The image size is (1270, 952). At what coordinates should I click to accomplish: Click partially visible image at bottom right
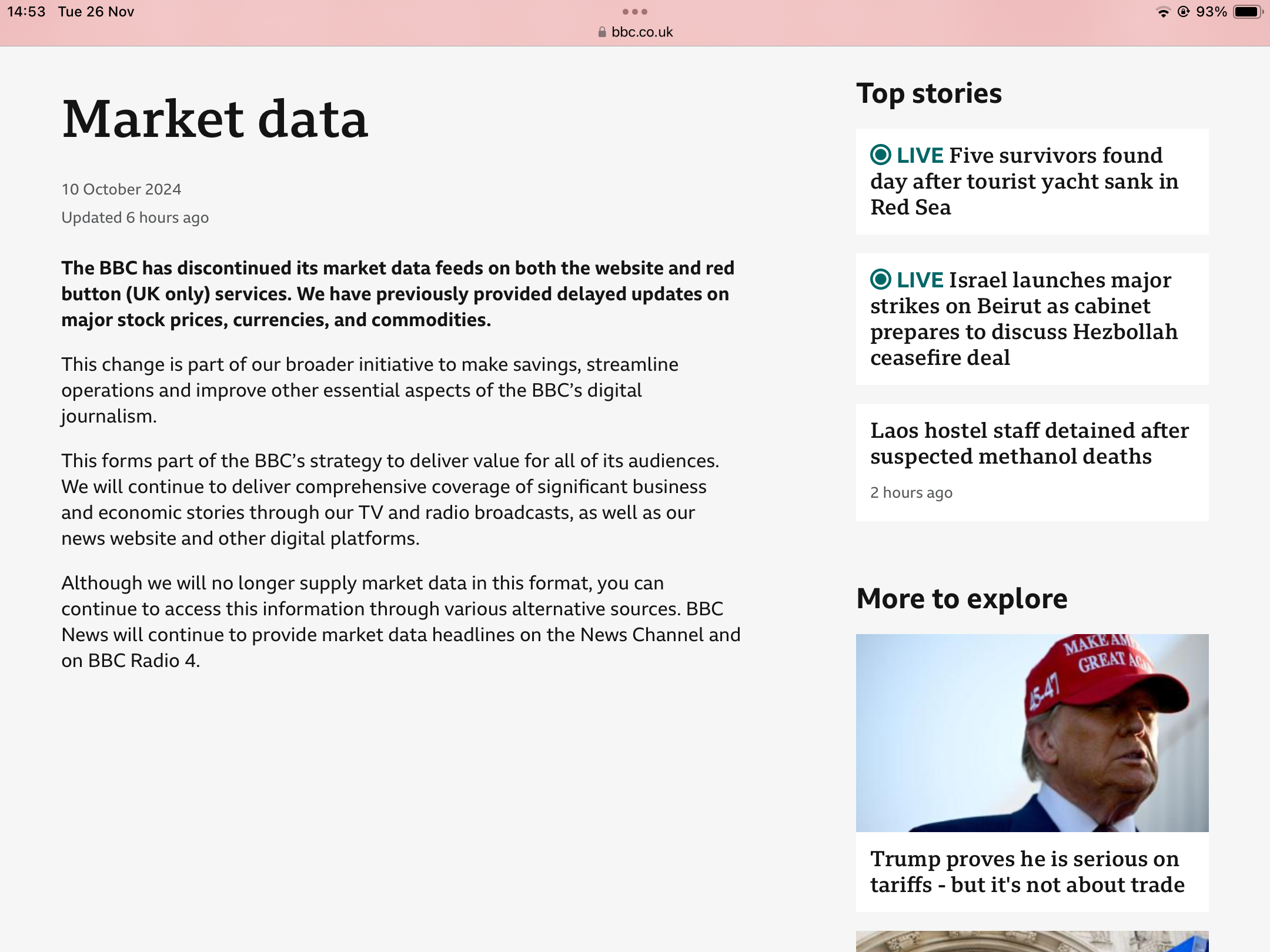[1032, 941]
